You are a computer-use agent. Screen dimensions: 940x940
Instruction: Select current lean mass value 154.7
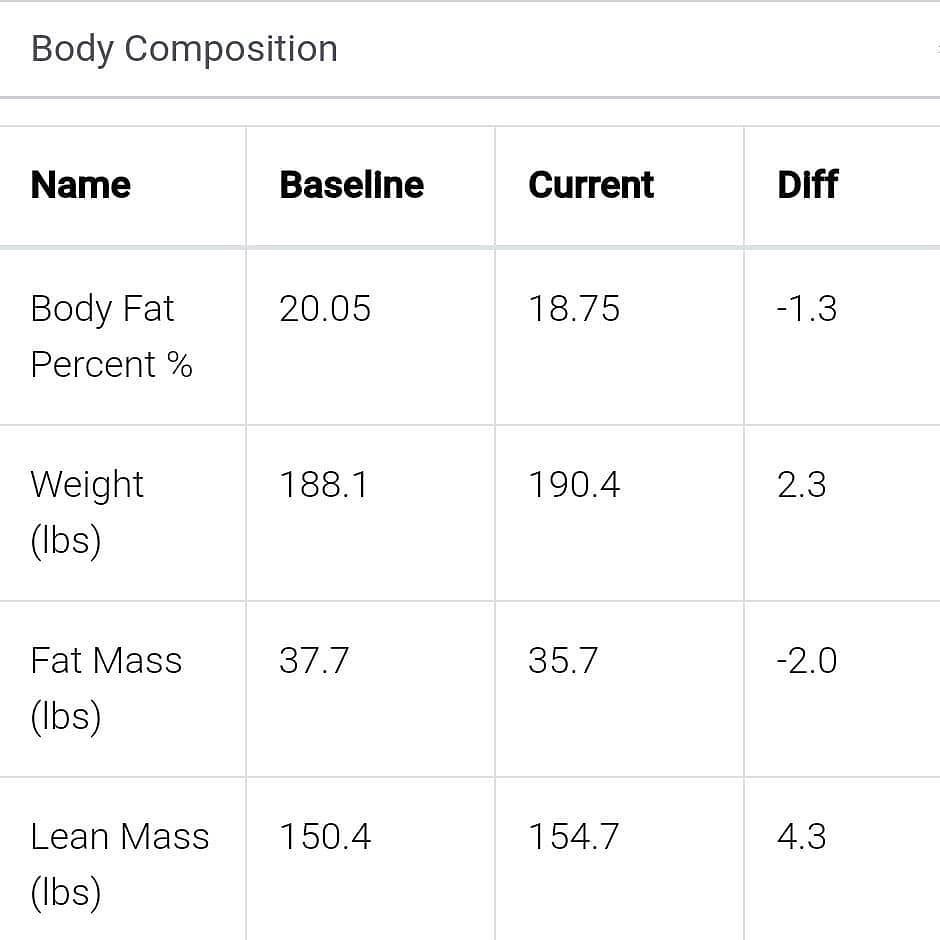pyautogui.click(x=574, y=837)
